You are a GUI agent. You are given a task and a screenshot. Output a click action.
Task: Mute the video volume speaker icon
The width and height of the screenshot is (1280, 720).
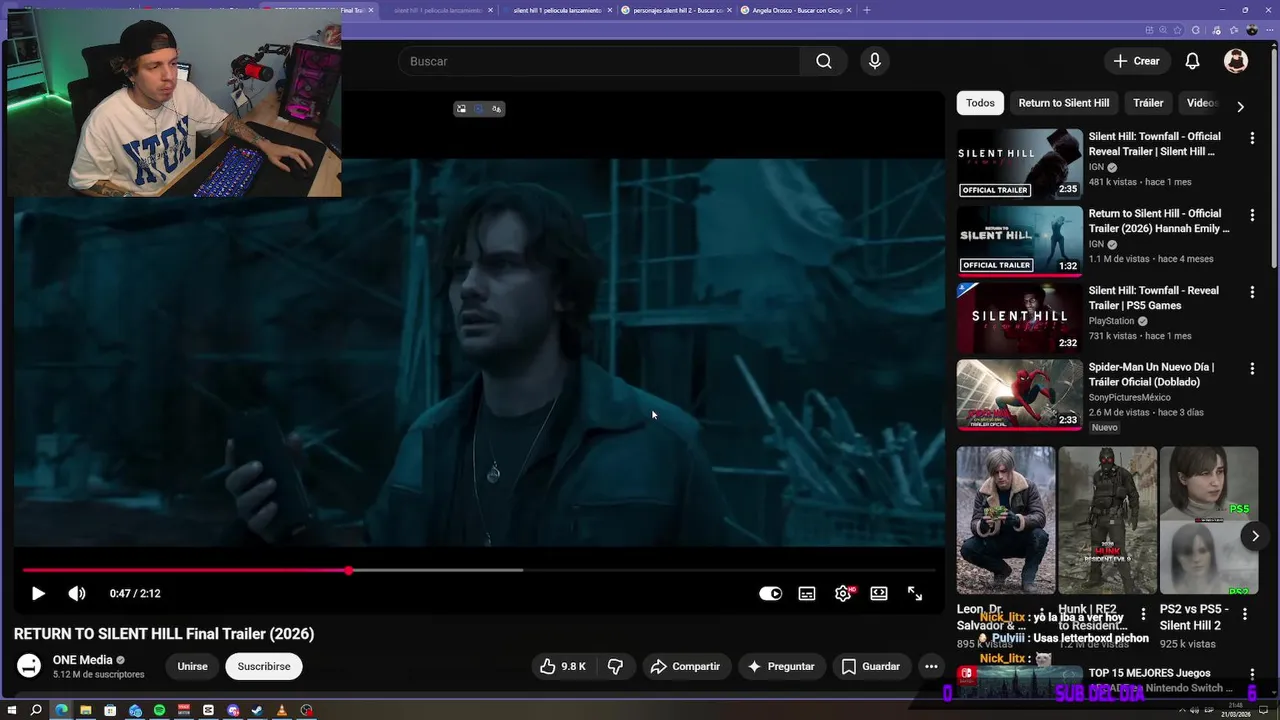click(77, 593)
